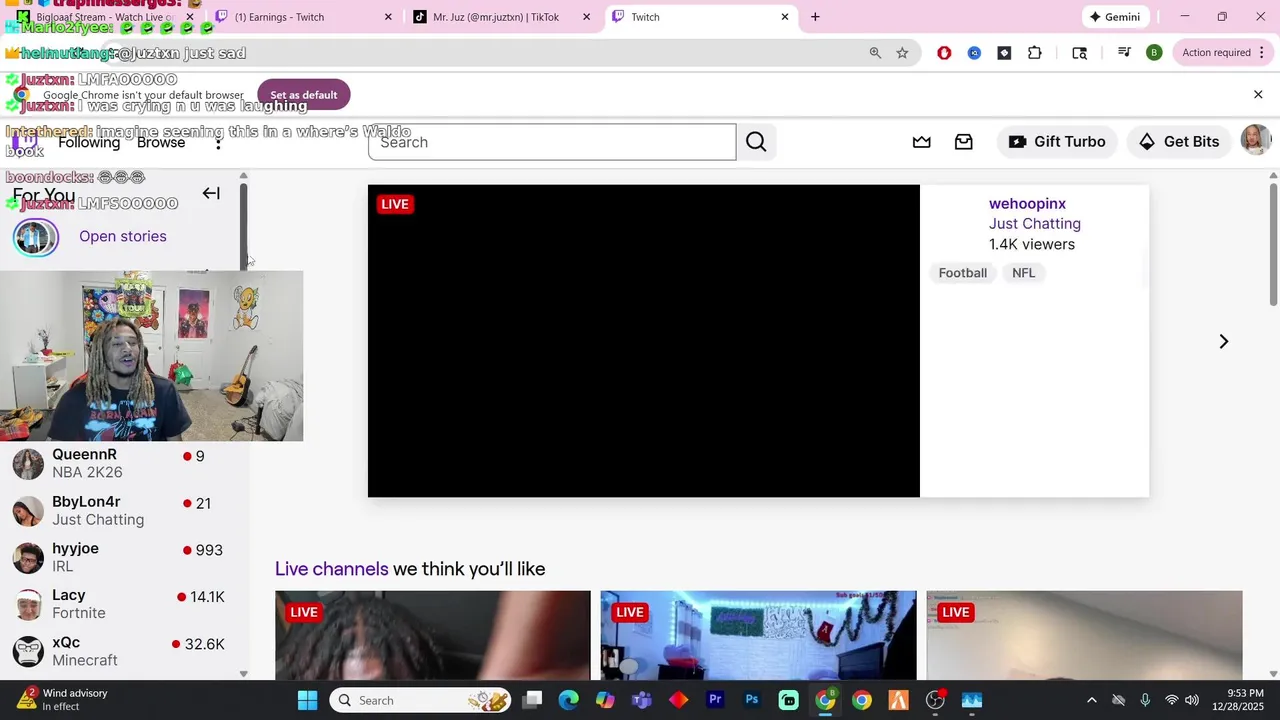The width and height of the screenshot is (1280, 720).
Task: Close the Mr. Juz TikTok tab
Action: tap(586, 17)
